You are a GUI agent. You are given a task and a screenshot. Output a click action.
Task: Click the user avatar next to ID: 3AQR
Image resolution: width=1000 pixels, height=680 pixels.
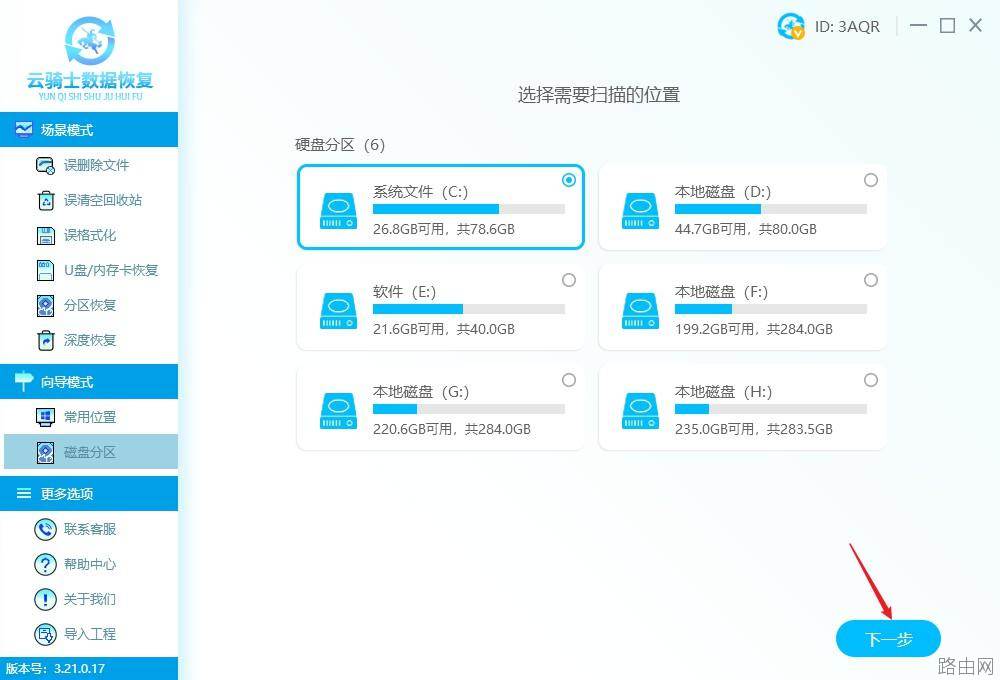point(791,26)
